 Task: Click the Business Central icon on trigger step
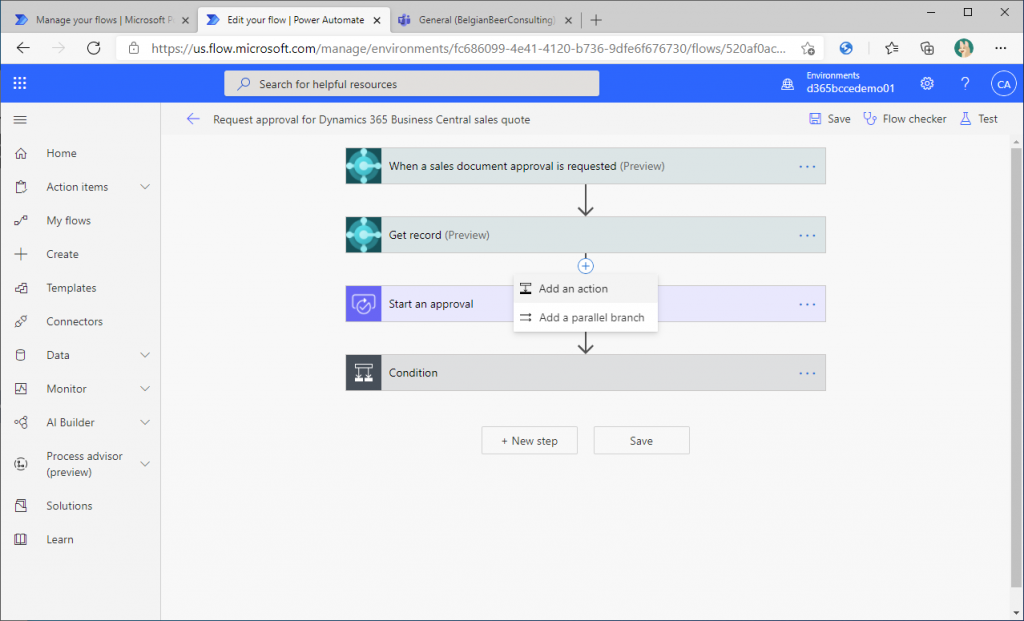pos(364,166)
